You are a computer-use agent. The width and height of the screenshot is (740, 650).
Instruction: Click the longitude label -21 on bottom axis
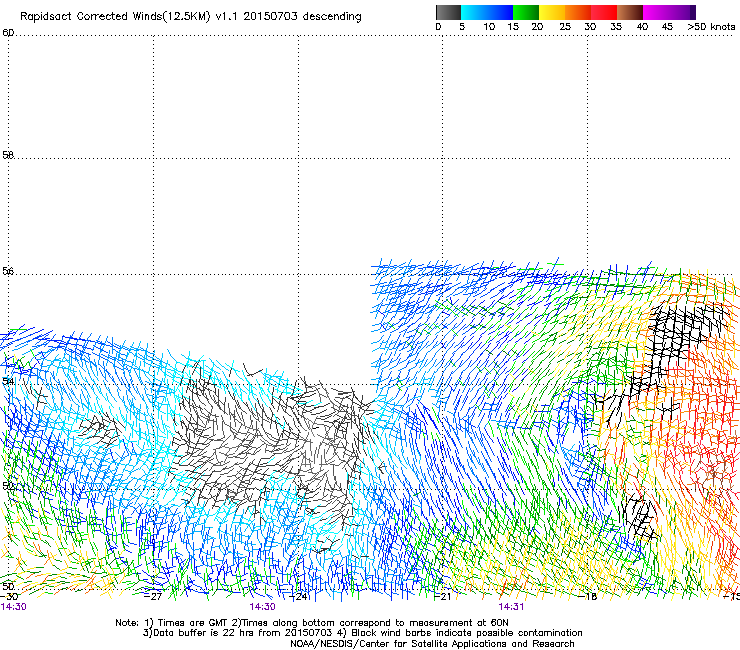point(443,596)
